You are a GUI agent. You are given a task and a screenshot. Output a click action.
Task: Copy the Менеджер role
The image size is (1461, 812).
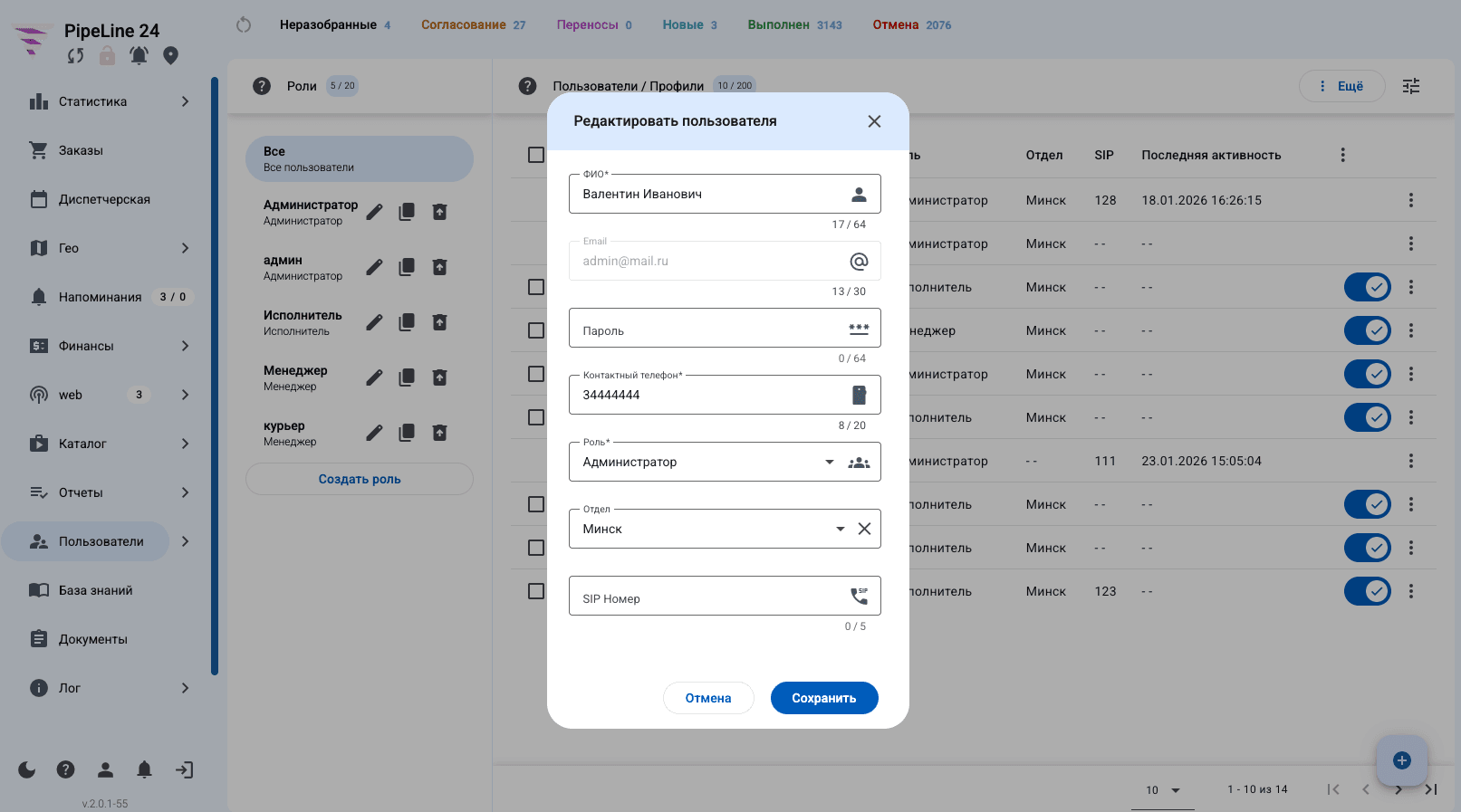pyautogui.click(x=407, y=377)
